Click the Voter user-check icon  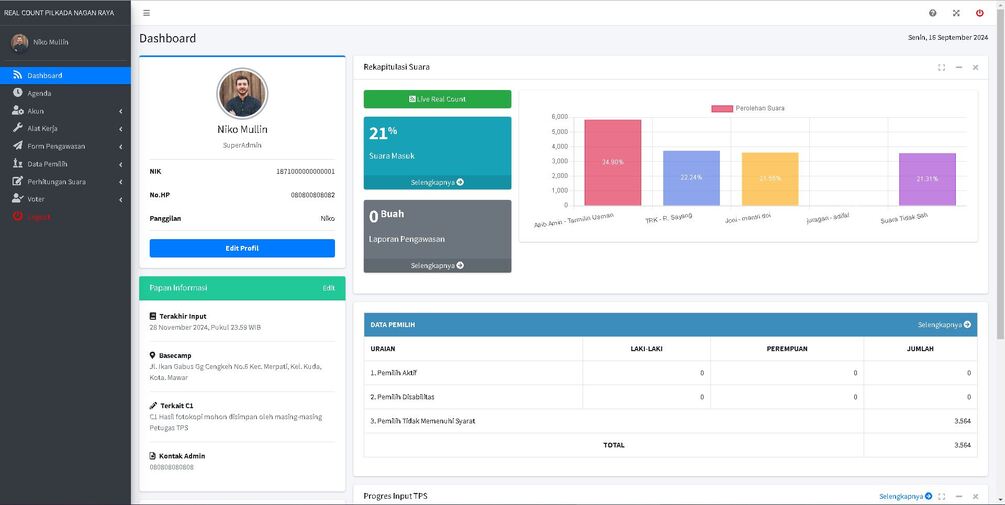[18, 199]
